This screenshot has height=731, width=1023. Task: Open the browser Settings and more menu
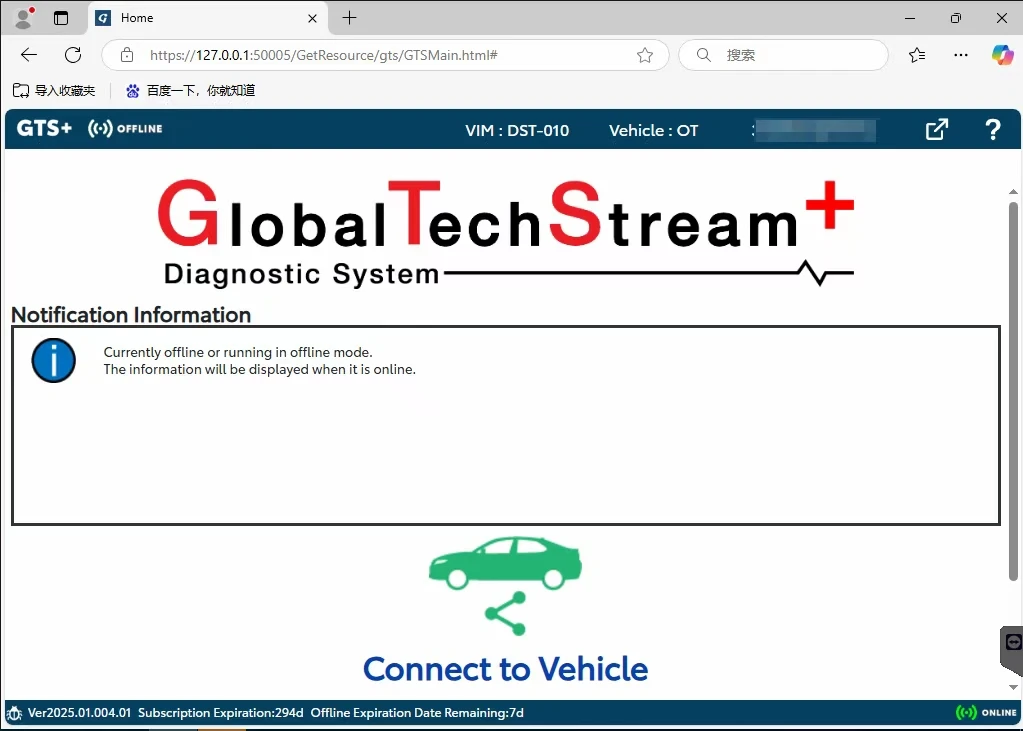click(961, 55)
